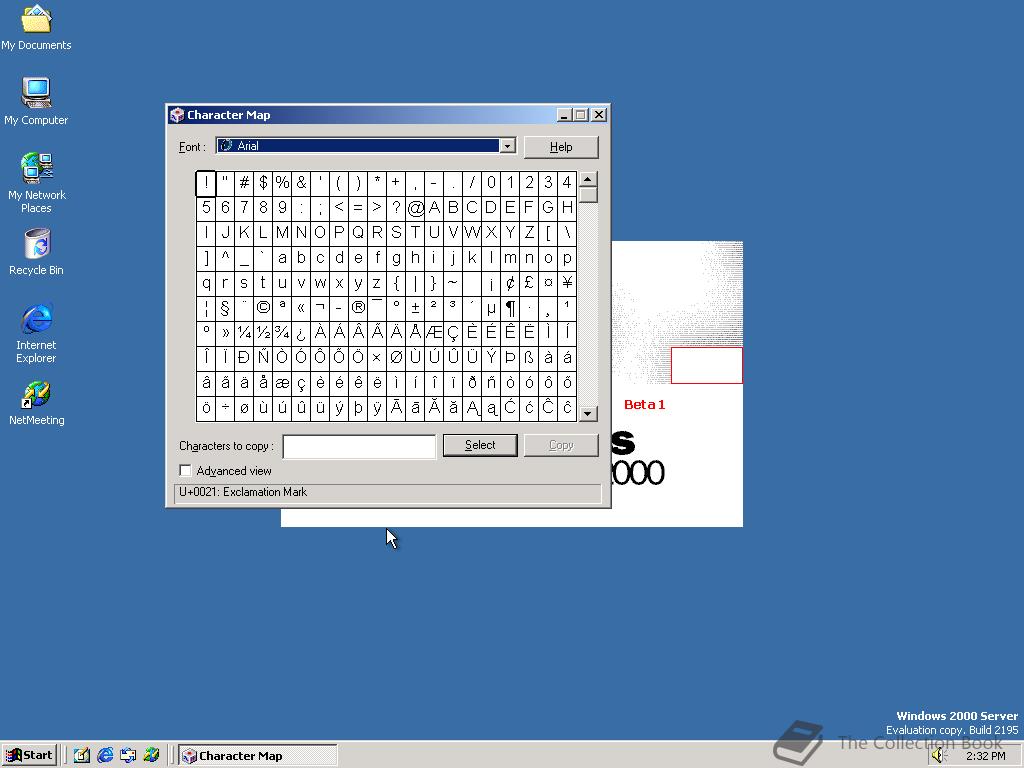Select the Ø slashed O cell
Image resolution: width=1024 pixels, height=768 pixels.
[x=396, y=358]
